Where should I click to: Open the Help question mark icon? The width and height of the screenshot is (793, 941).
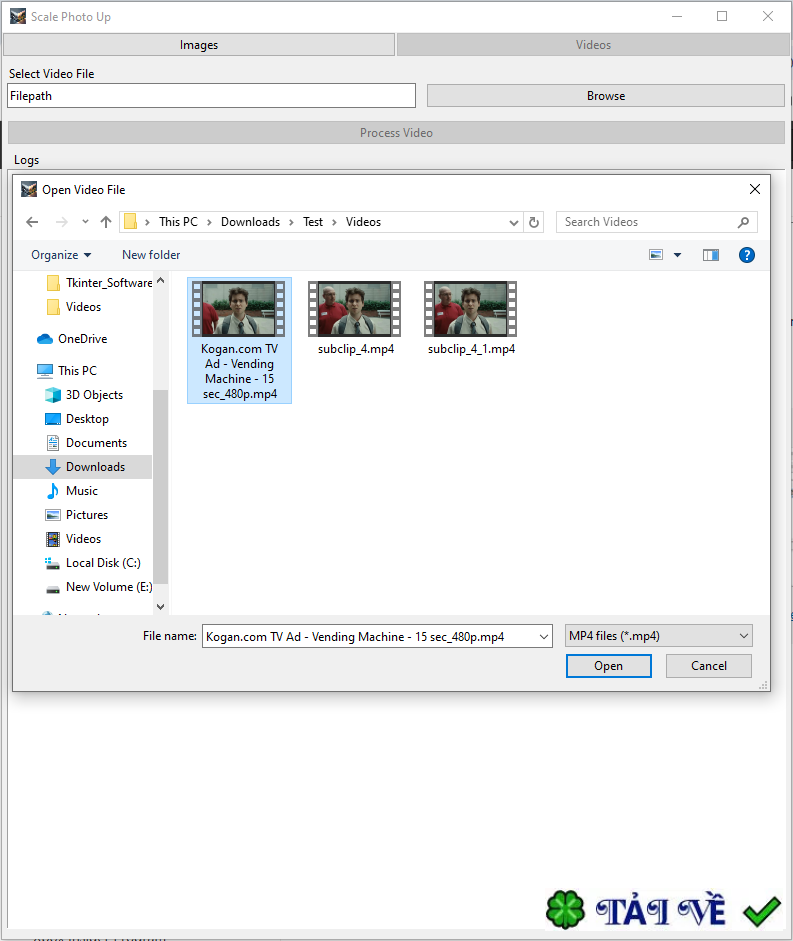tap(746, 255)
